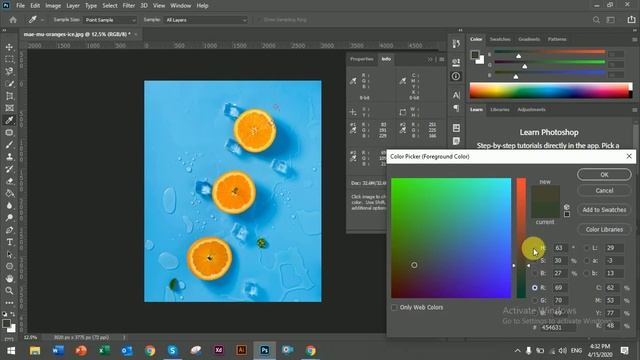Open the Search icon at top right
This screenshot has width=640, height=360.
(x=596, y=20)
